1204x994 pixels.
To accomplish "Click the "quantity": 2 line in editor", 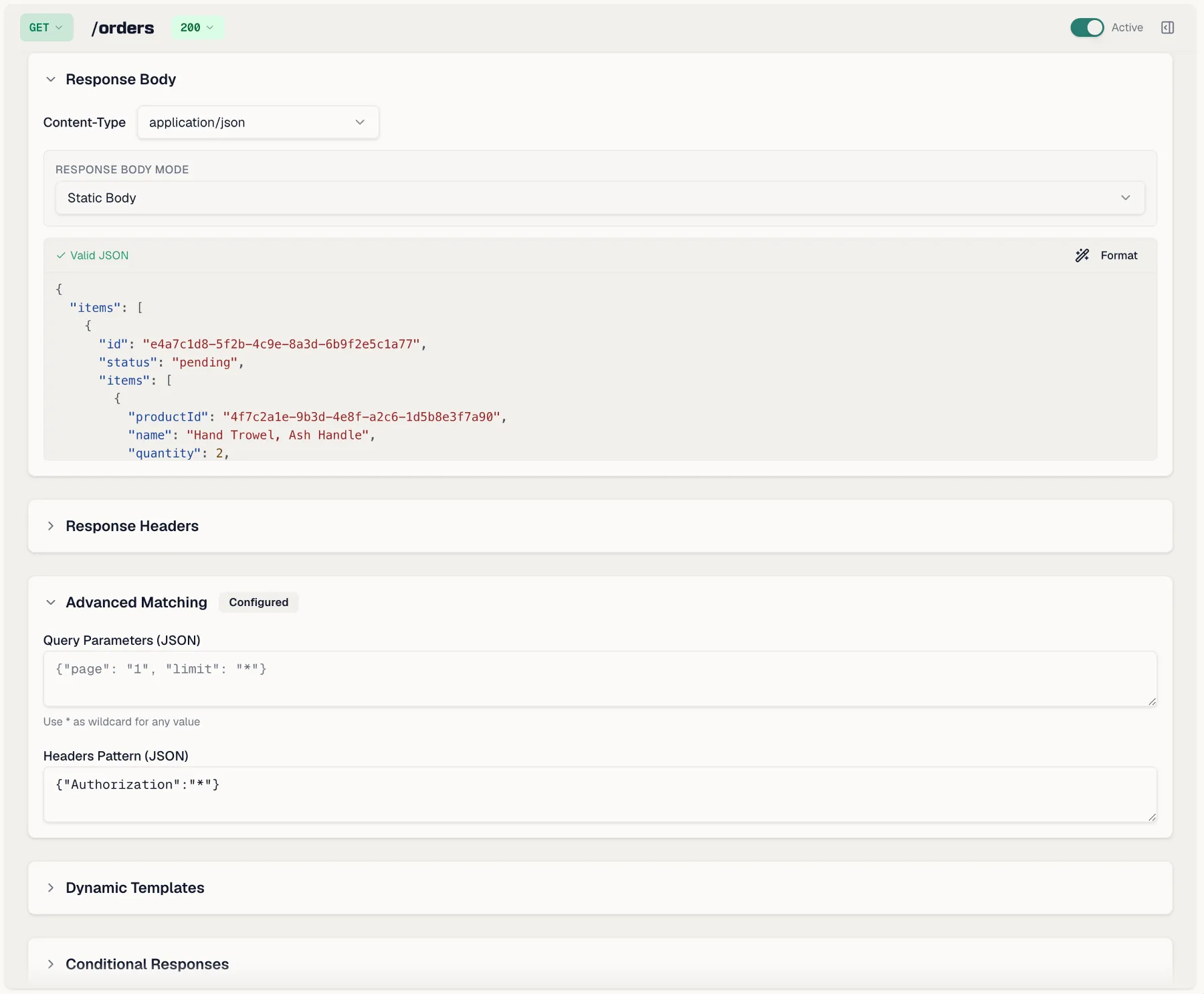I will pyautogui.click(x=179, y=454).
